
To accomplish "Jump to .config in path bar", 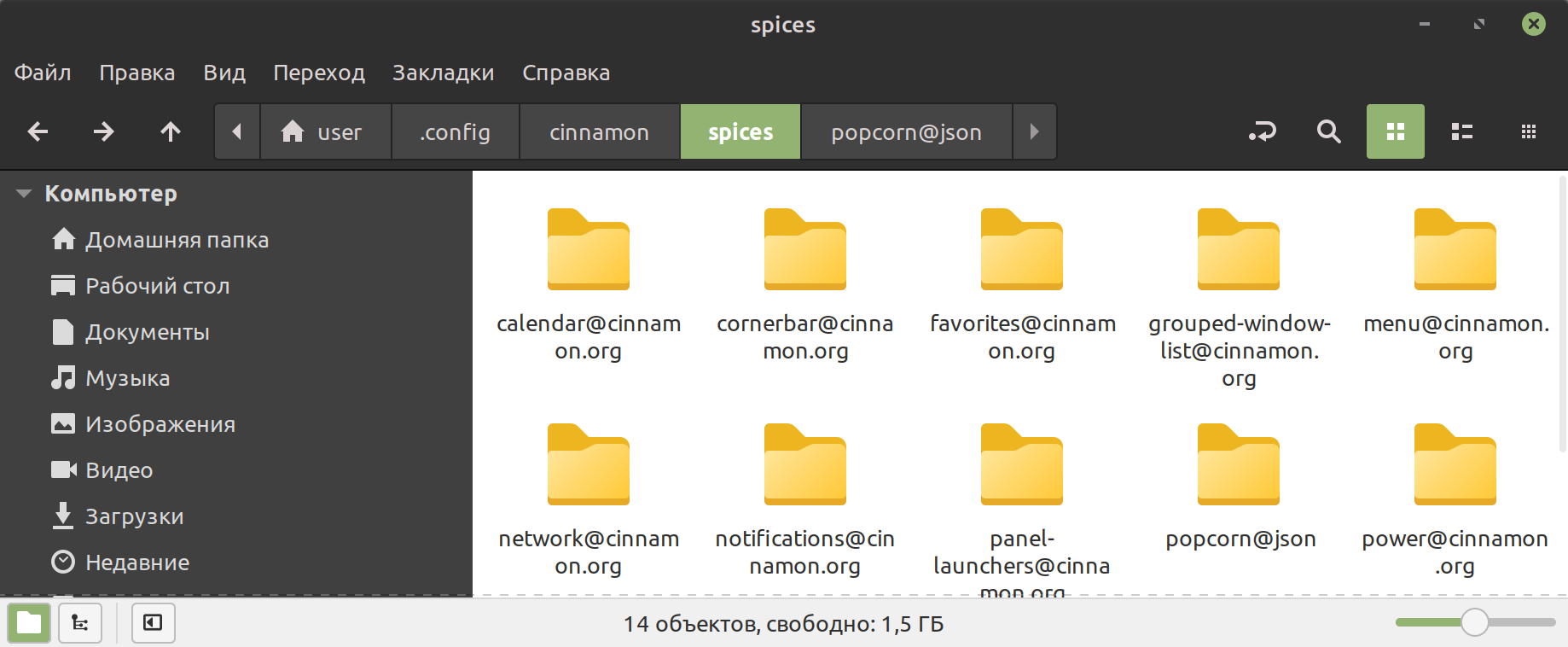I will click(456, 131).
